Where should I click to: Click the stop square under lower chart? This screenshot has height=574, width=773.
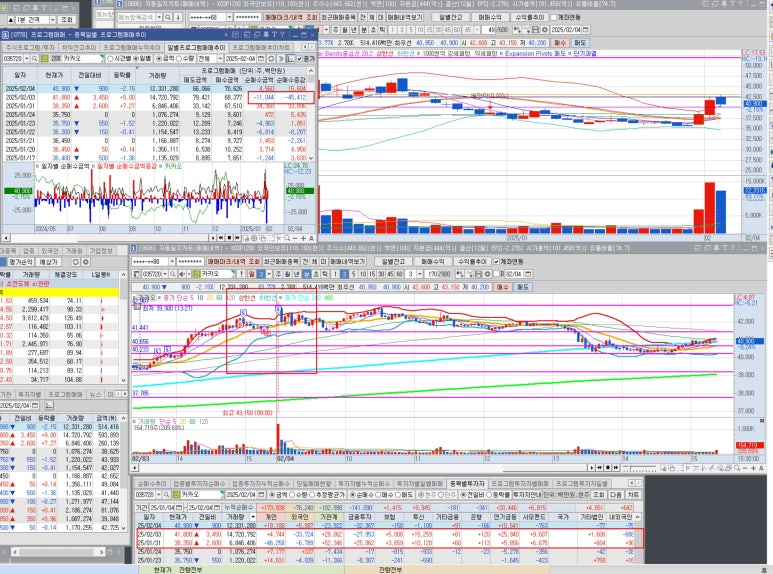[x=608, y=467]
